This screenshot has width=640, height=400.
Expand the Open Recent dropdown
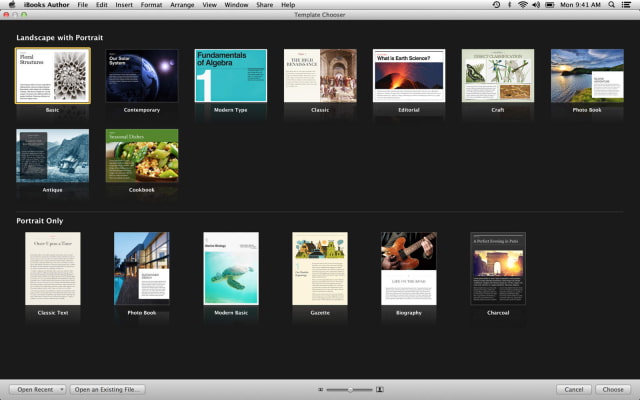click(x=37, y=389)
